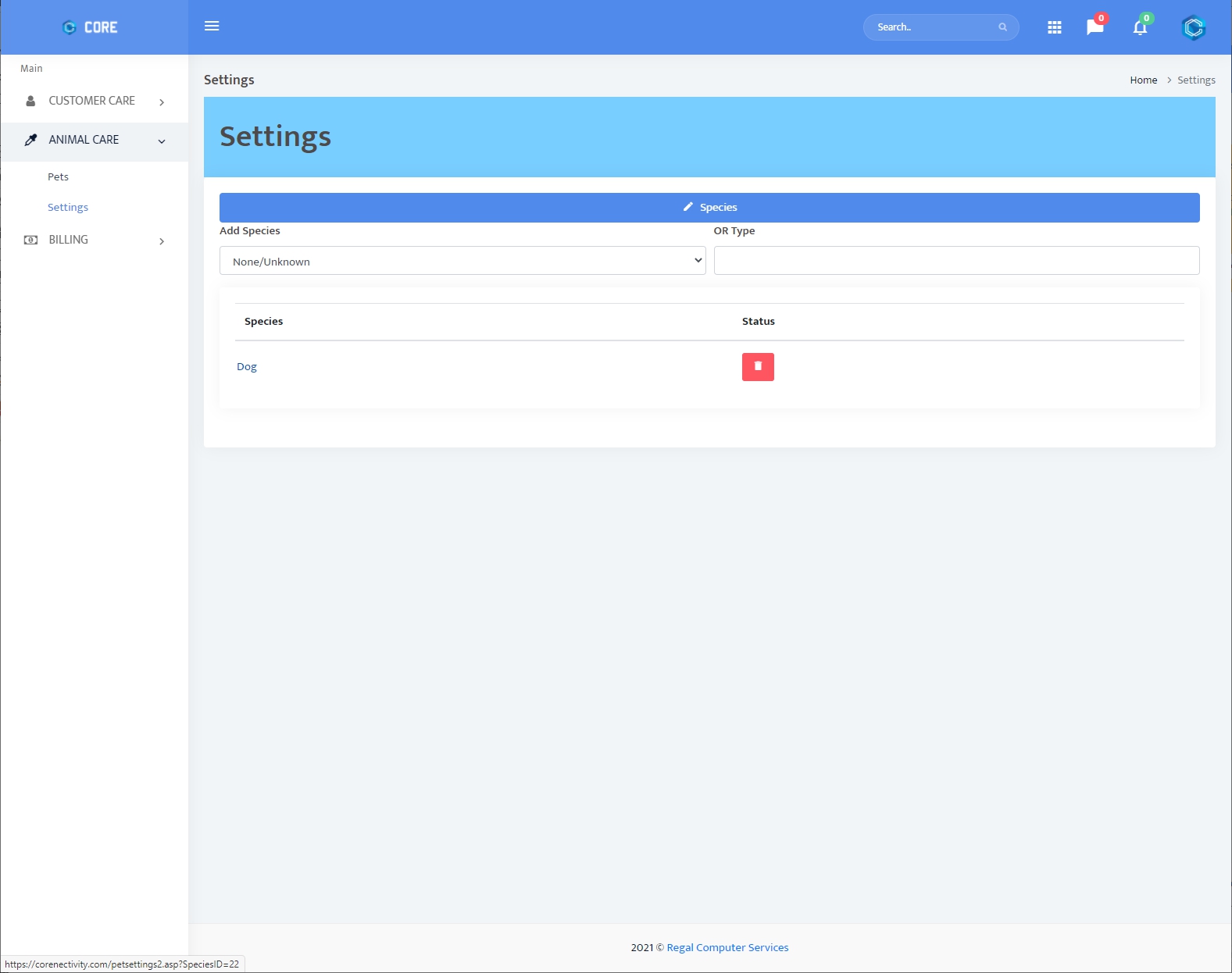This screenshot has height=973, width=1232.
Task: Open the notifications bell icon
Action: click(1140, 28)
